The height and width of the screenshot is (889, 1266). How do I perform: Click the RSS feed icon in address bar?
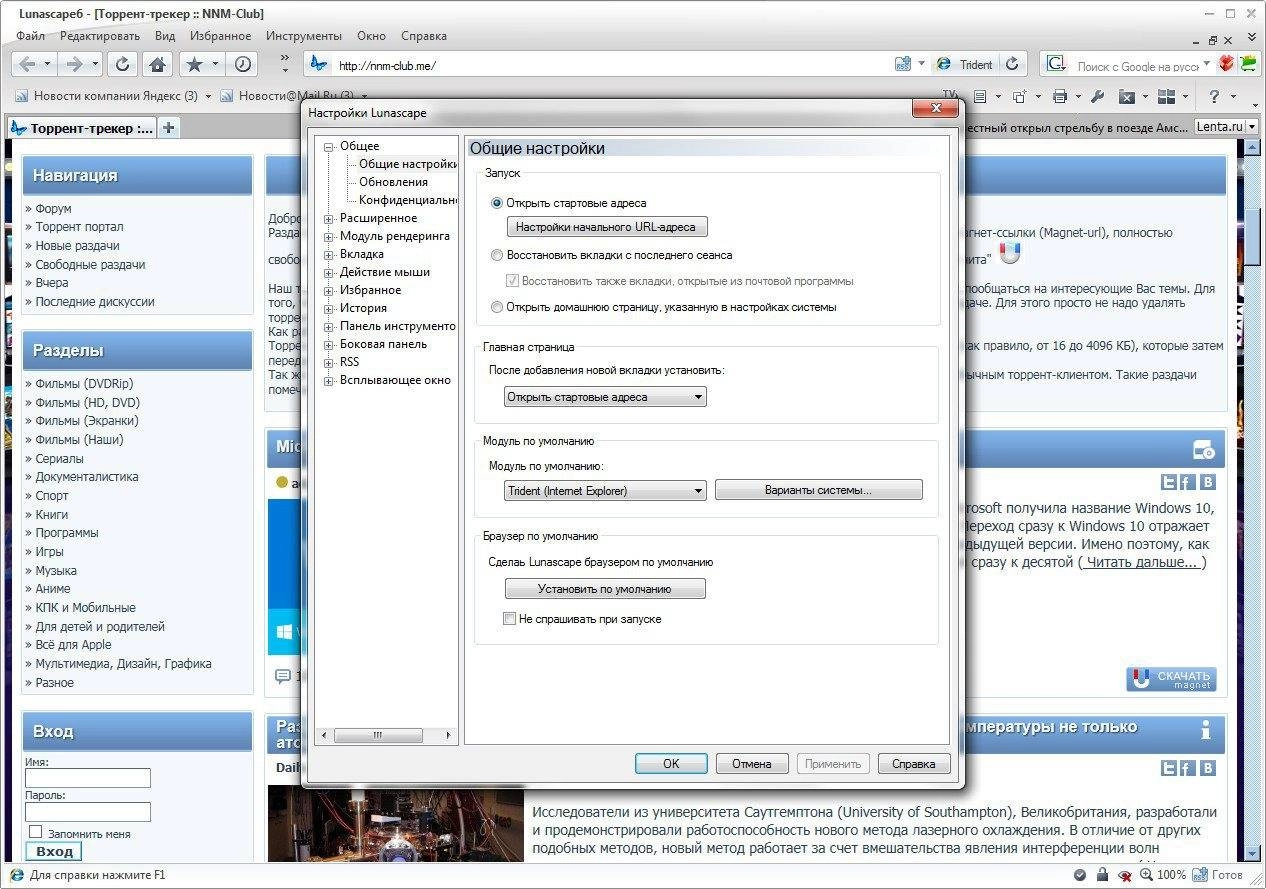903,64
